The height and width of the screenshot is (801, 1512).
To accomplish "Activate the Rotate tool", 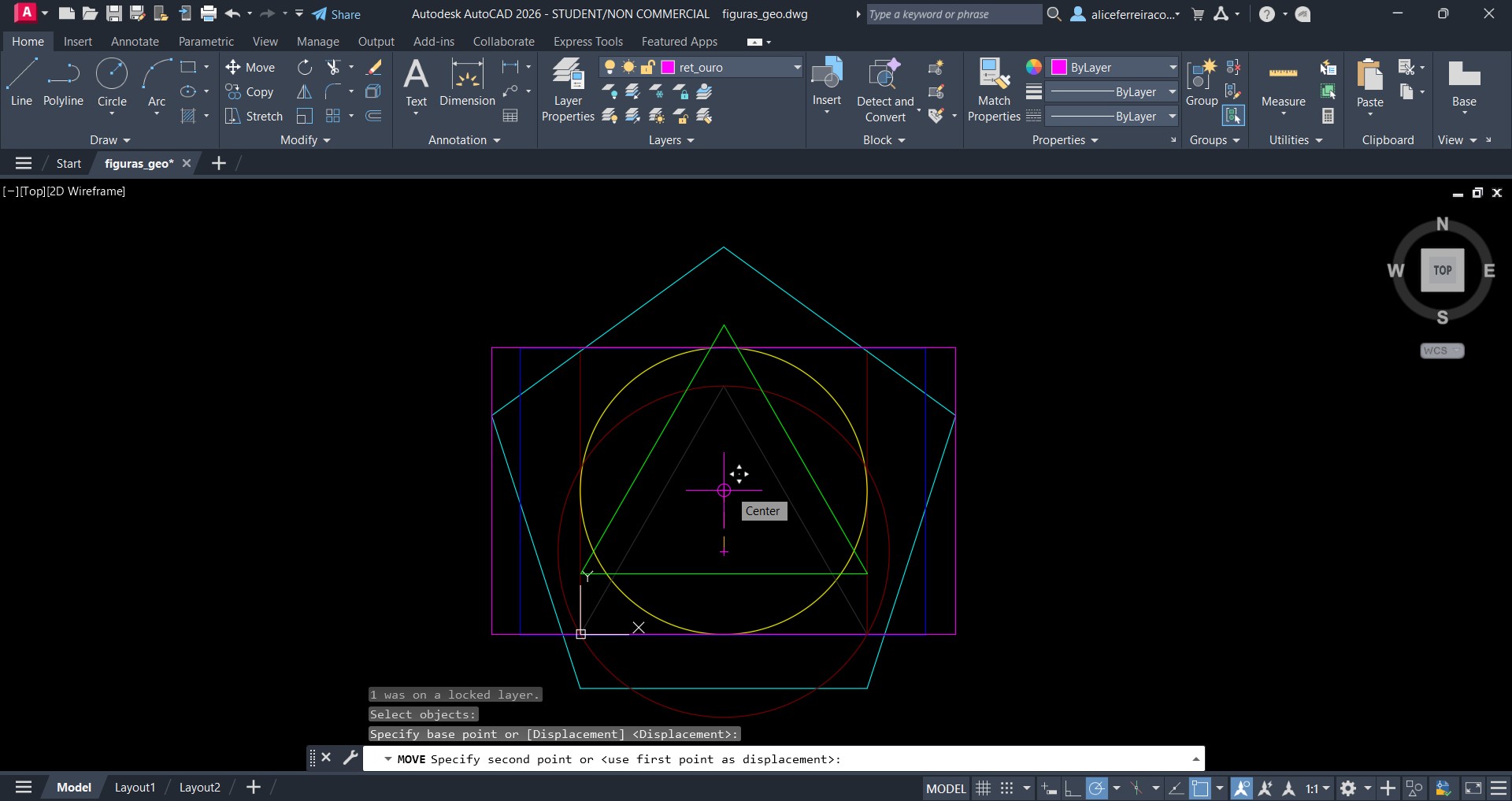I will (x=305, y=68).
